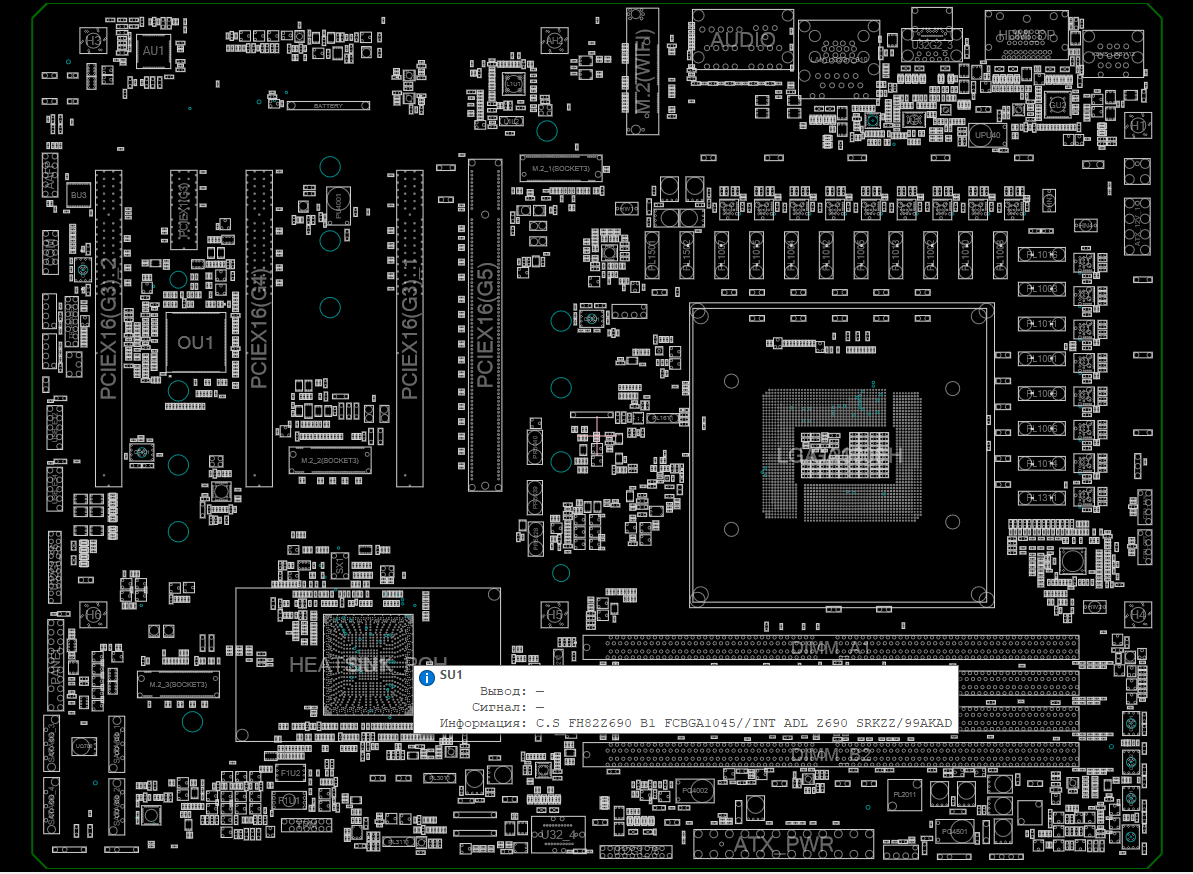Click the ATX_12V power connector

tap(1137, 226)
